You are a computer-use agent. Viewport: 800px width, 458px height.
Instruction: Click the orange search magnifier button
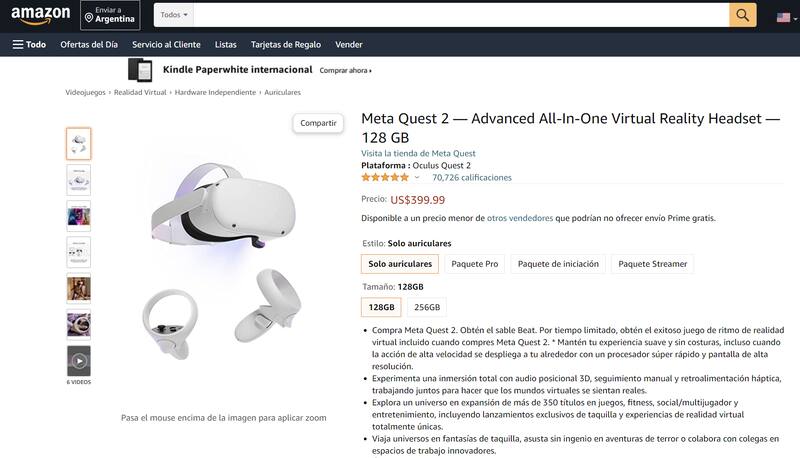click(742, 15)
